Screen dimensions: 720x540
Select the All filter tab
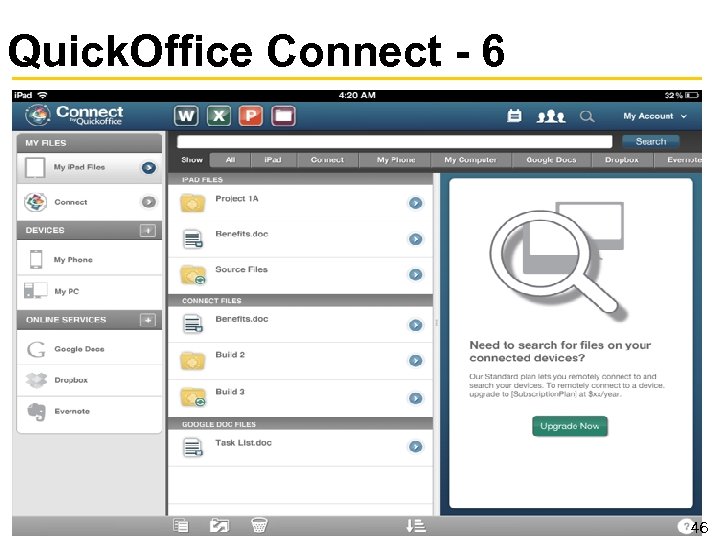coord(230,160)
